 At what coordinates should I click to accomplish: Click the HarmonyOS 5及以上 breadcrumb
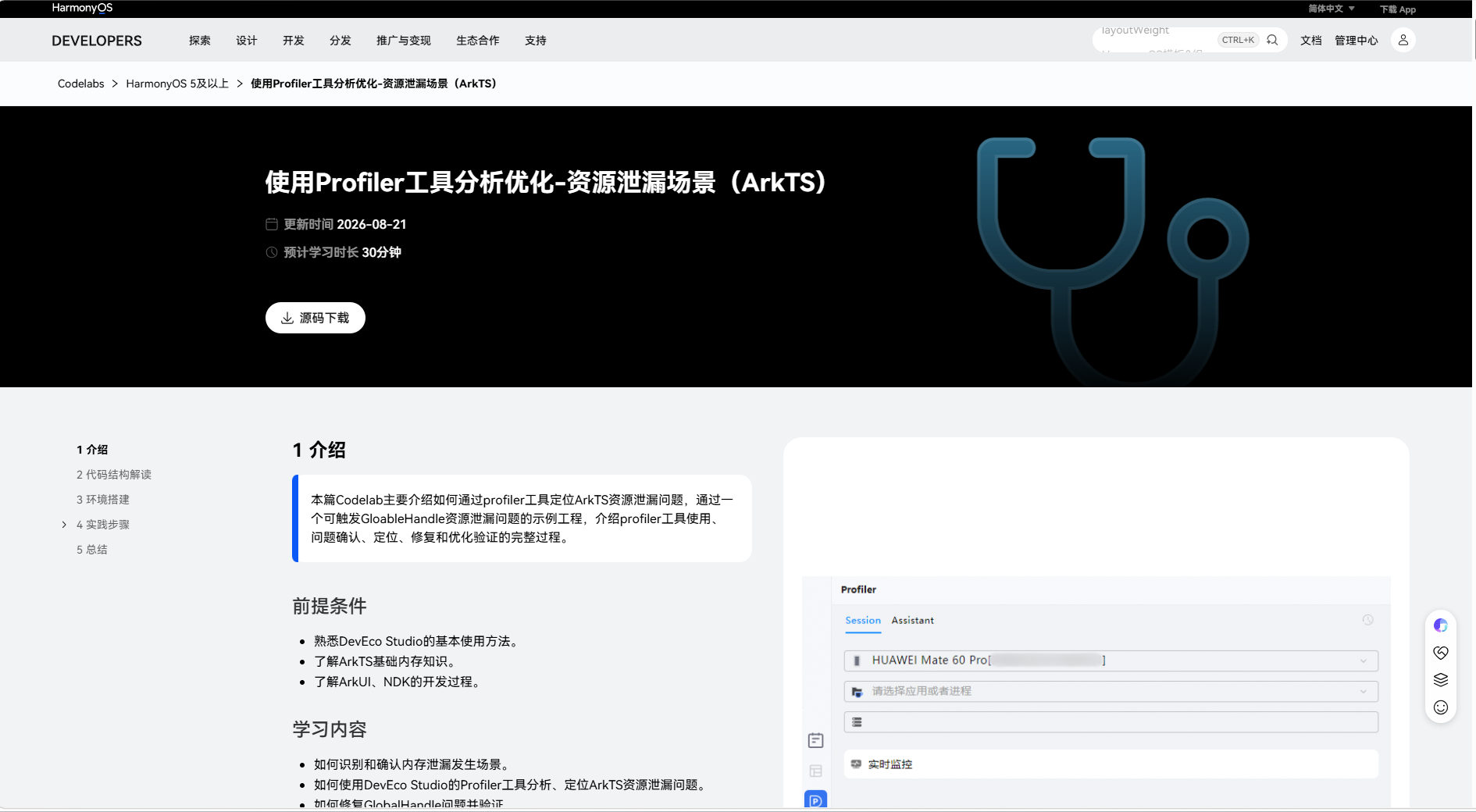(x=177, y=84)
